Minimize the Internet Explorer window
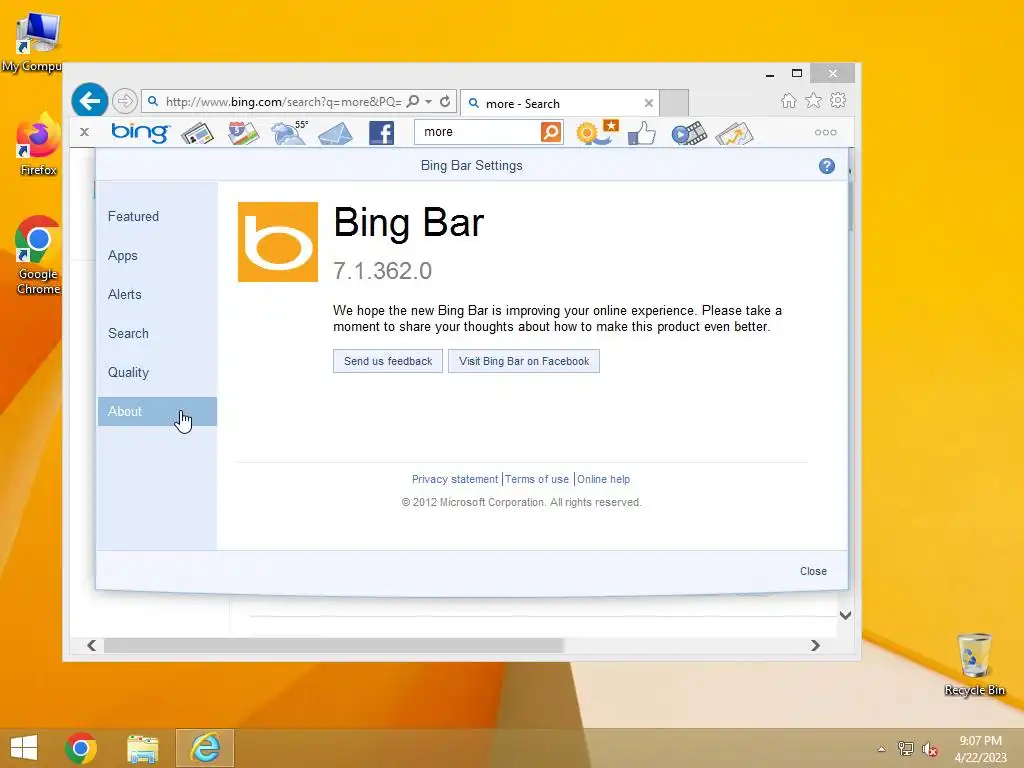 (x=770, y=74)
